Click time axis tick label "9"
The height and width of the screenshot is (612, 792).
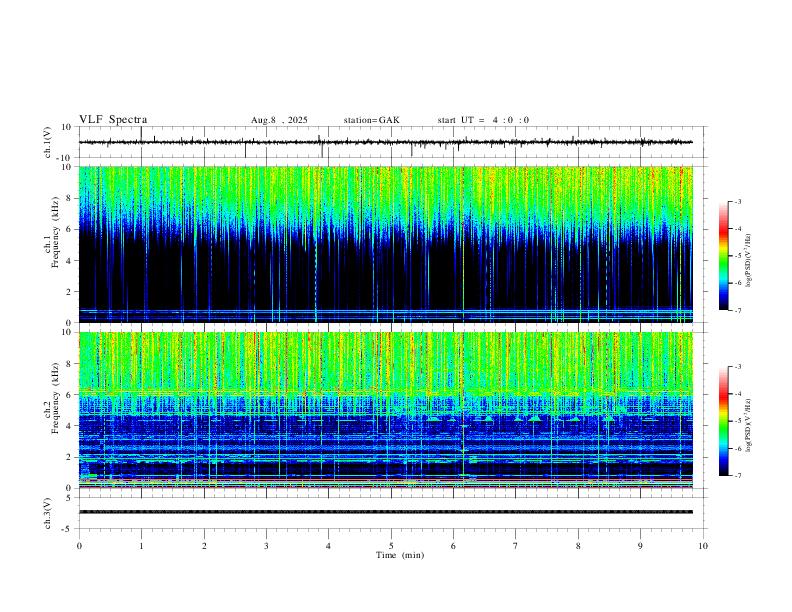click(640, 546)
